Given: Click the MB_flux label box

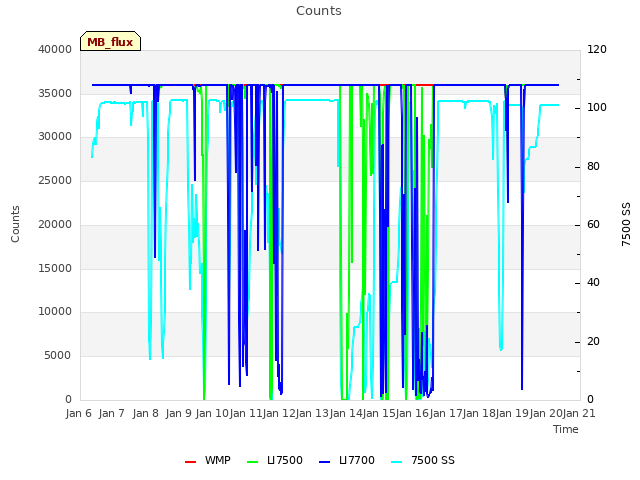Looking at the screenshot, I should [110, 41].
